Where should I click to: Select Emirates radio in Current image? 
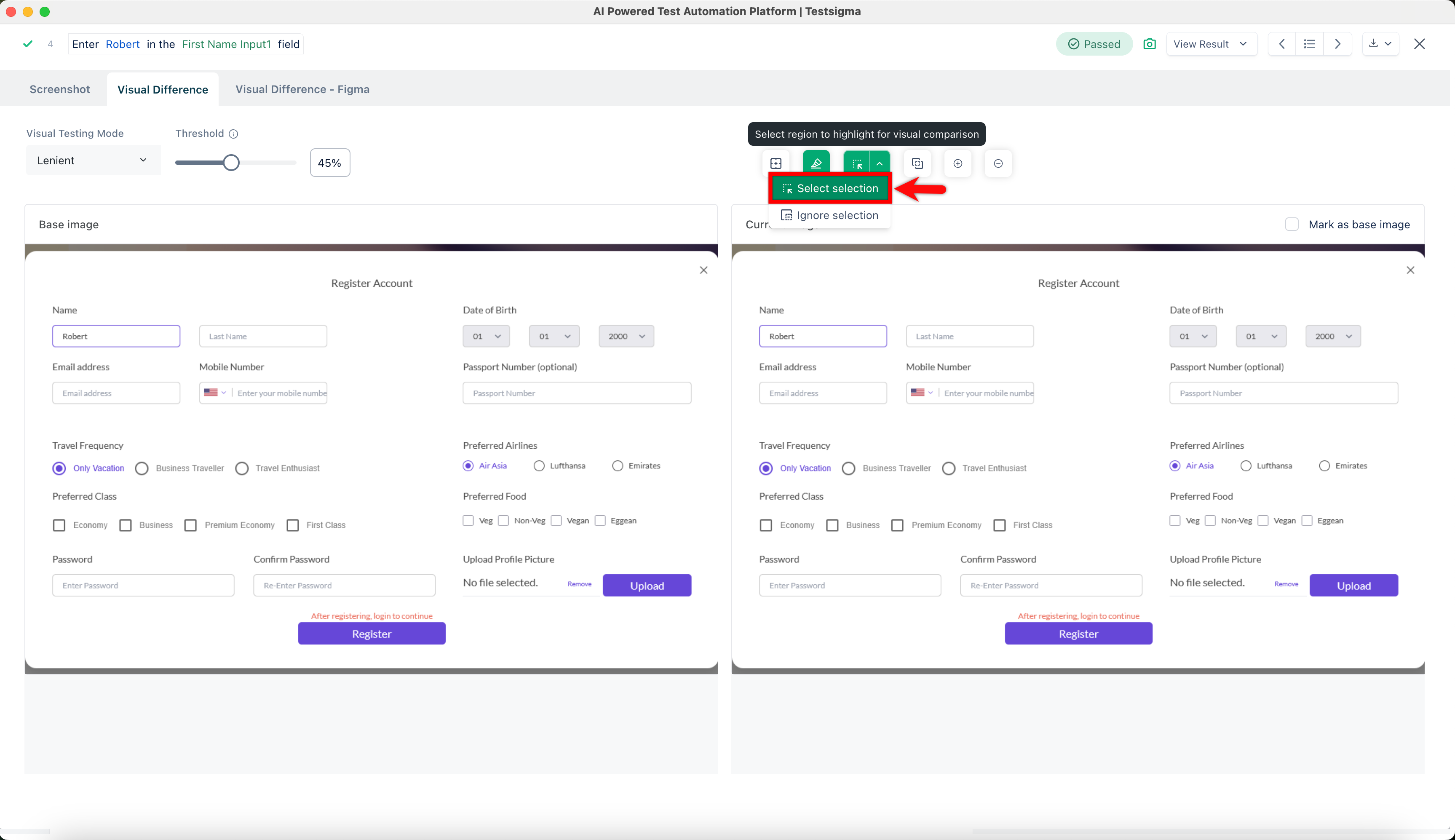coord(1324,465)
